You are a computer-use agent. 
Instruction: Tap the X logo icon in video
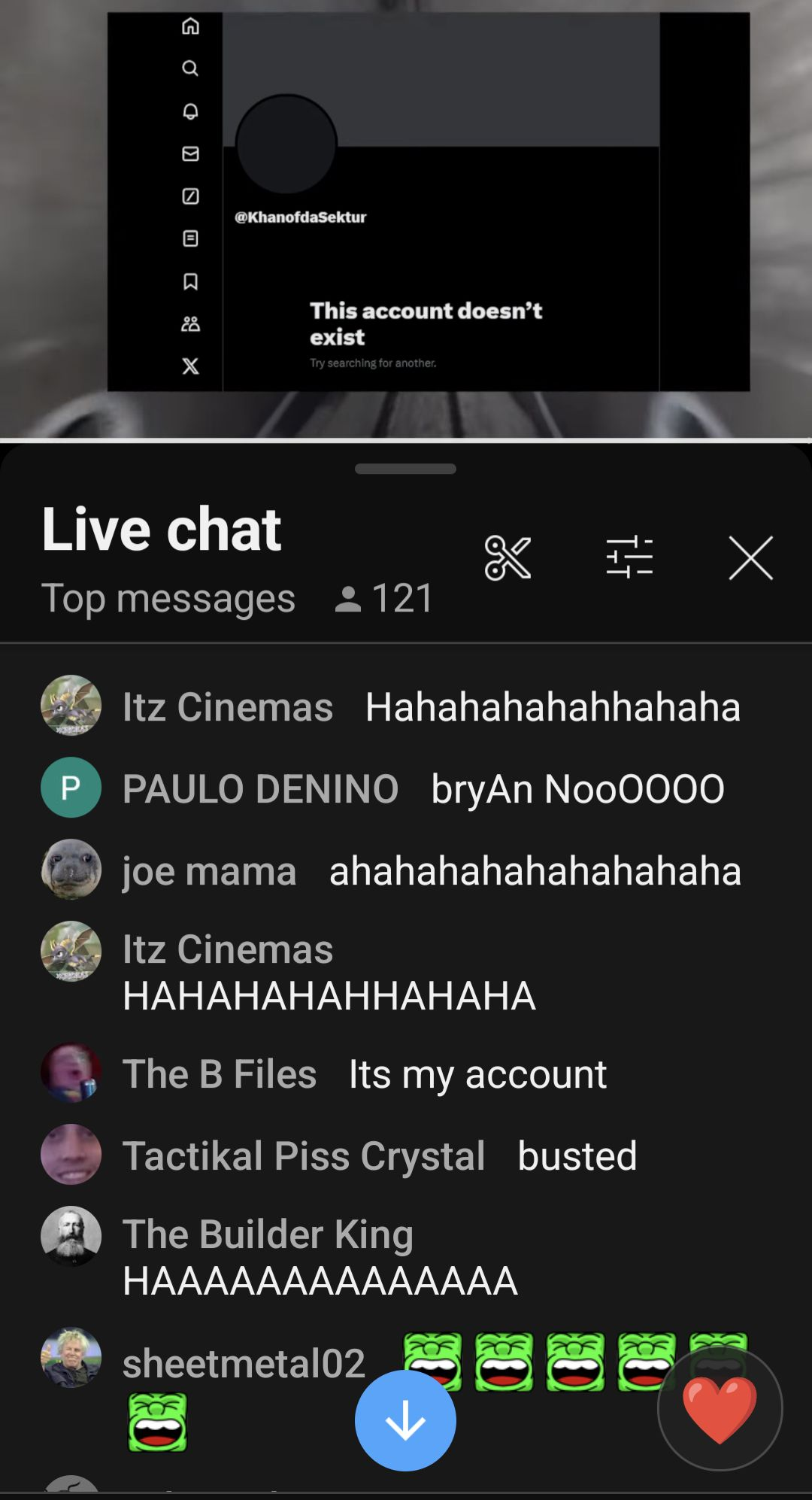(191, 366)
